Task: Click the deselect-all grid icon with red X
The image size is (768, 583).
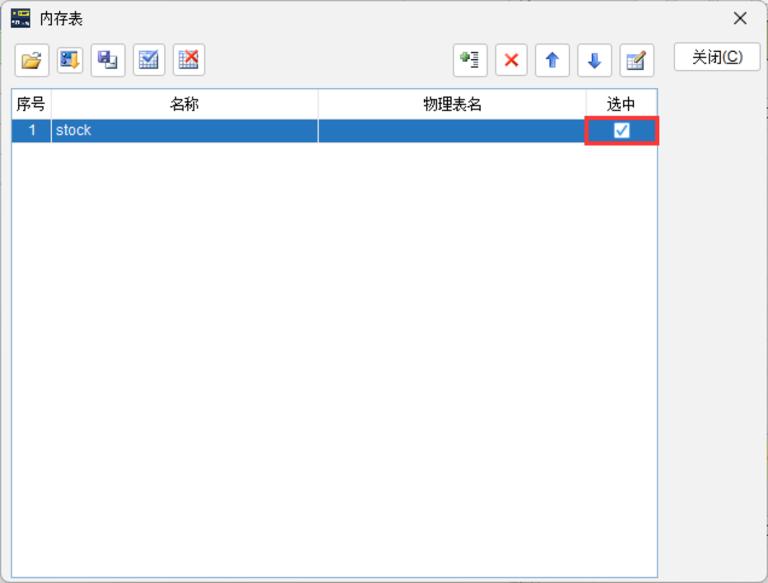Action: [x=189, y=60]
